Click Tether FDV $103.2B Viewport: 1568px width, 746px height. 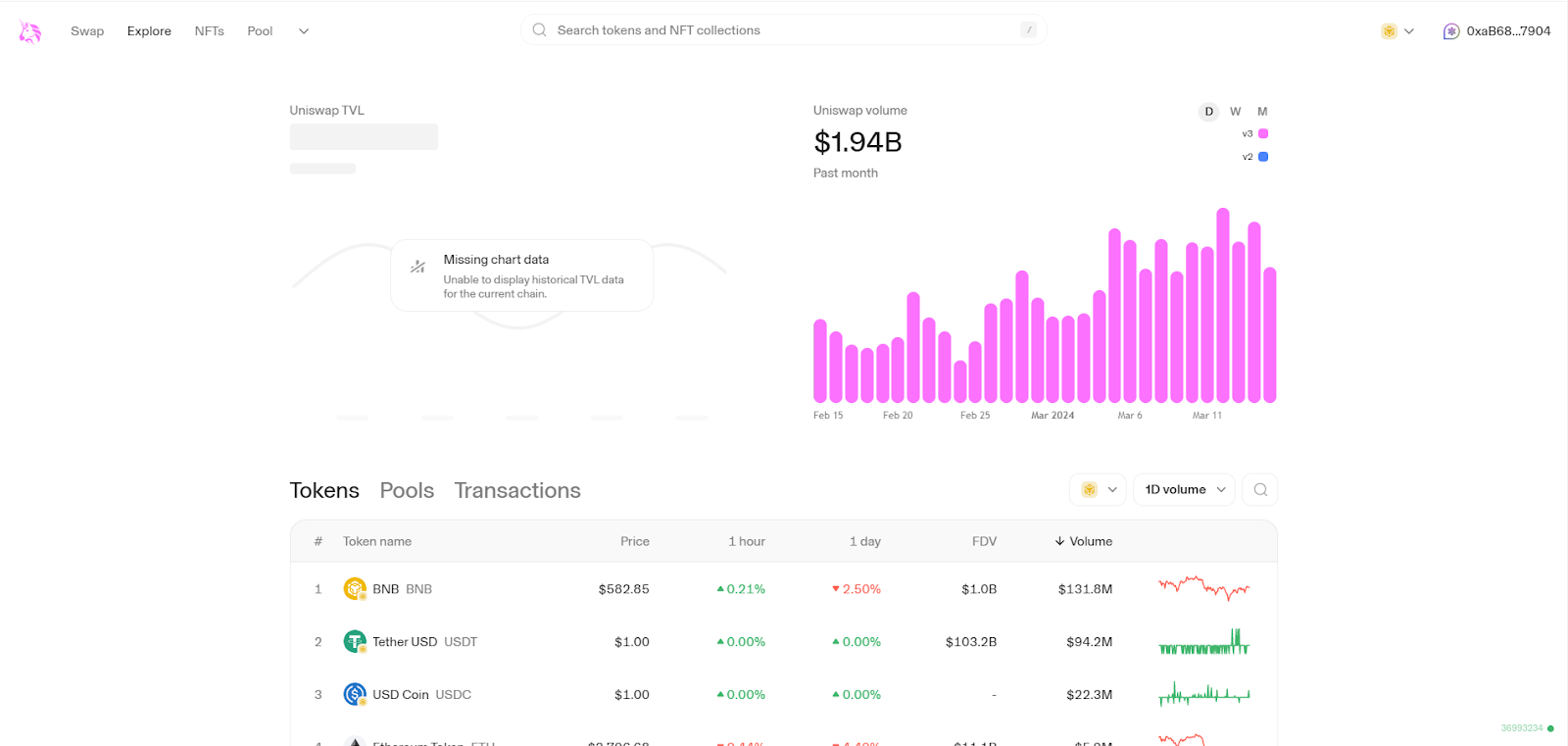[971, 642]
